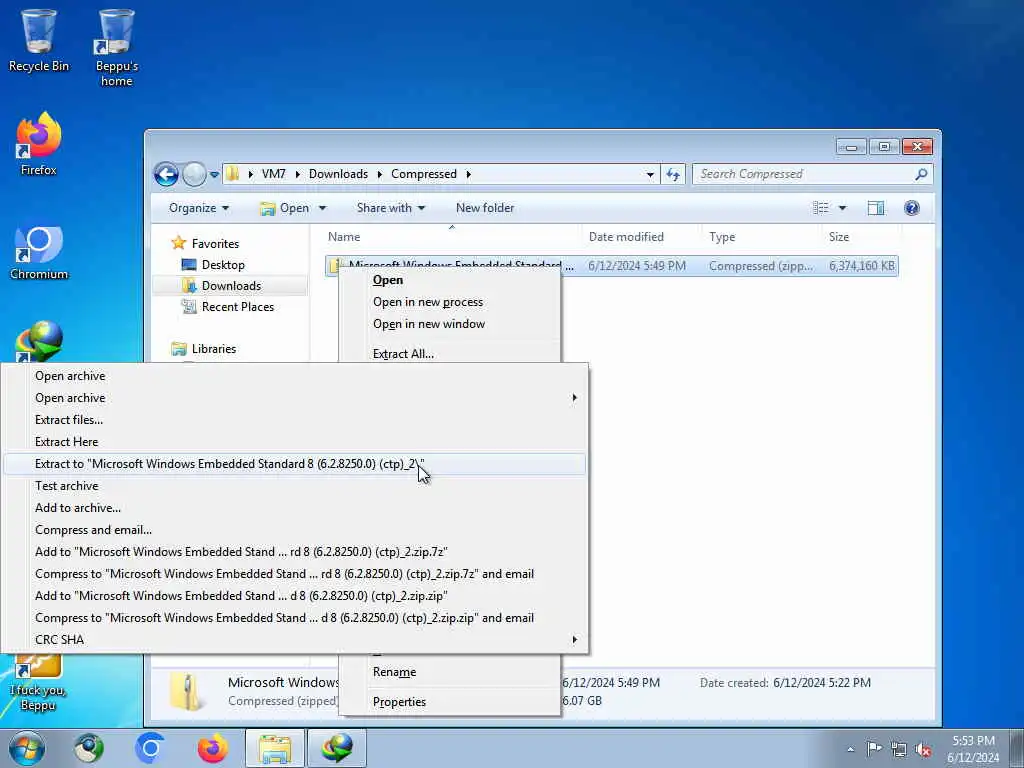Open Chromium from the taskbar
This screenshot has width=1024, height=768.
150,748
